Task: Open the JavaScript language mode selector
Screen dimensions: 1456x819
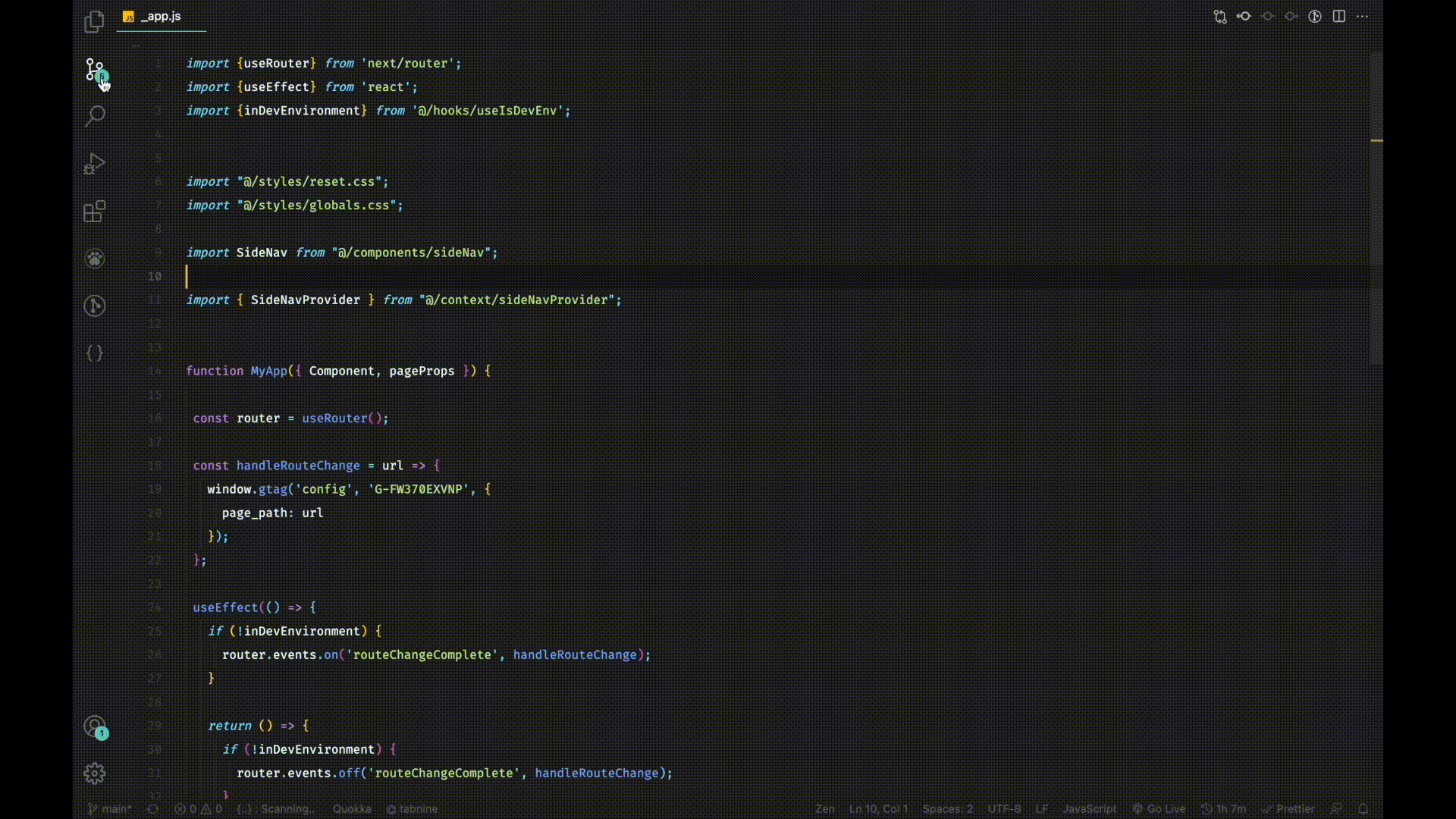Action: [1088, 809]
